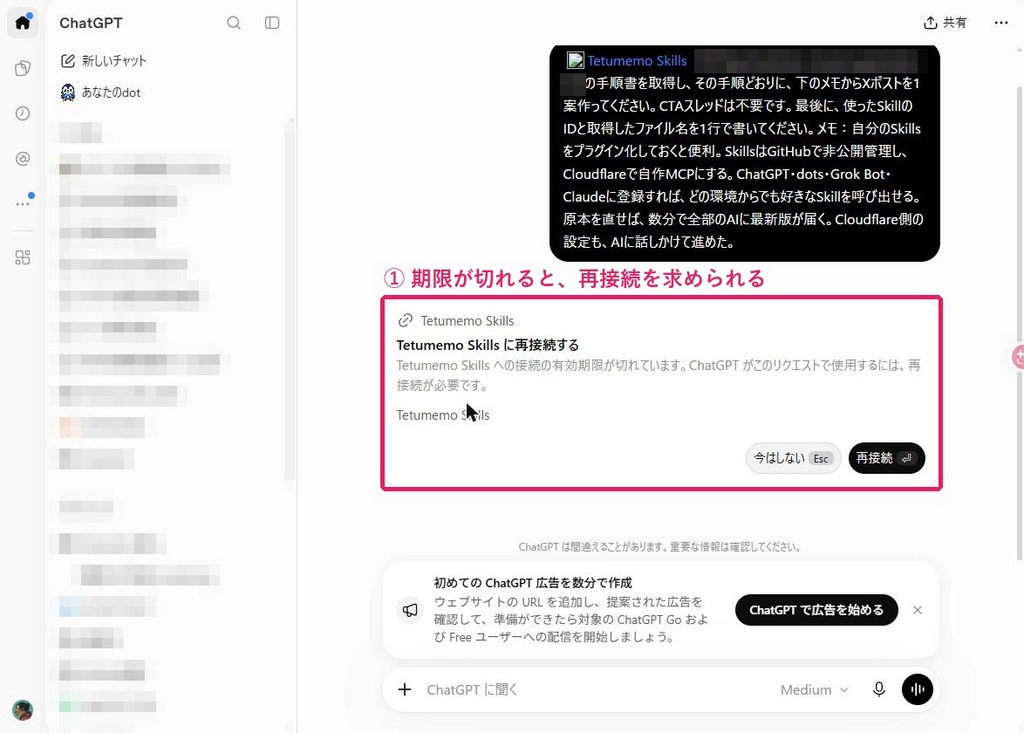Click the chain link icon on the reconnect card
This screenshot has width=1024, height=733.
point(406,321)
